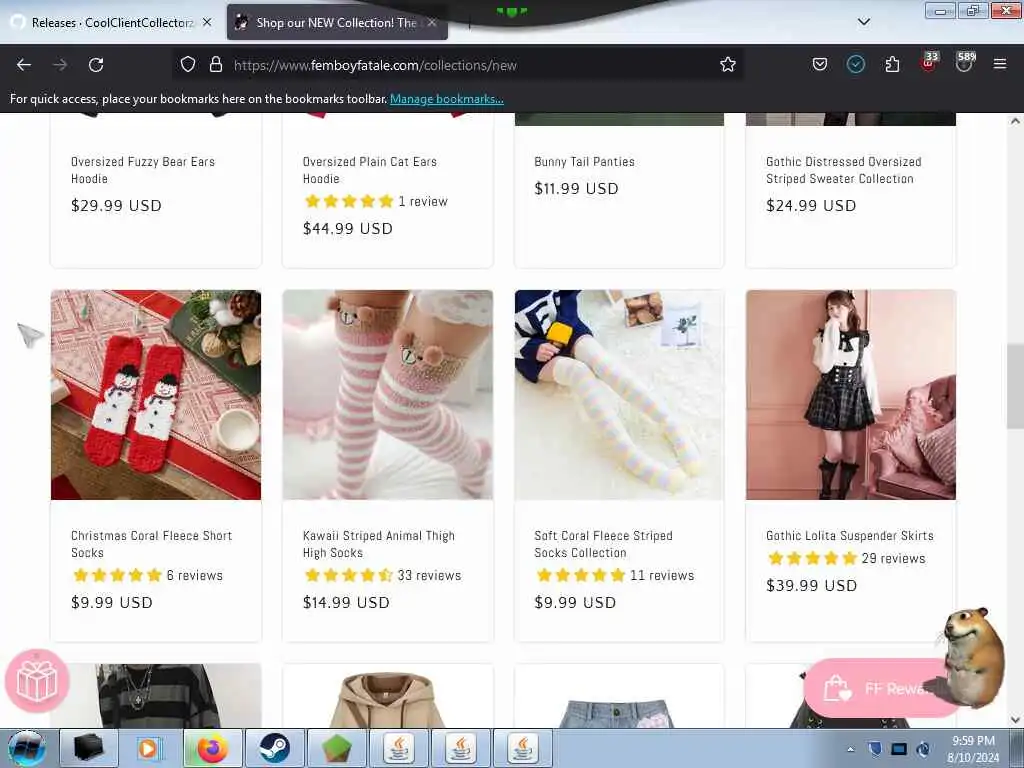This screenshot has height=768, width=1024.
Task: Show hidden system tray icons
Action: (850, 749)
